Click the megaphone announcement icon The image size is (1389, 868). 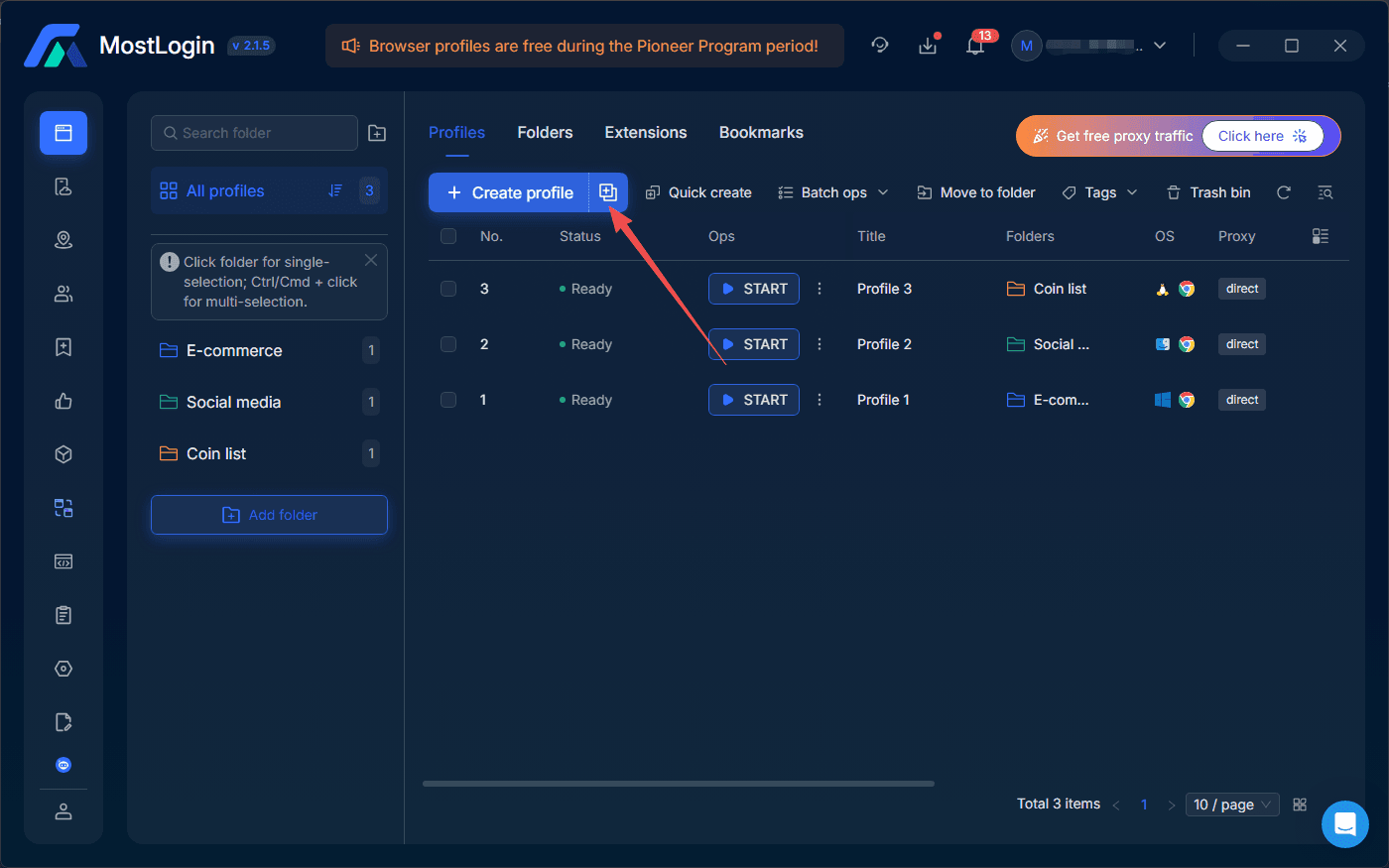[350, 46]
